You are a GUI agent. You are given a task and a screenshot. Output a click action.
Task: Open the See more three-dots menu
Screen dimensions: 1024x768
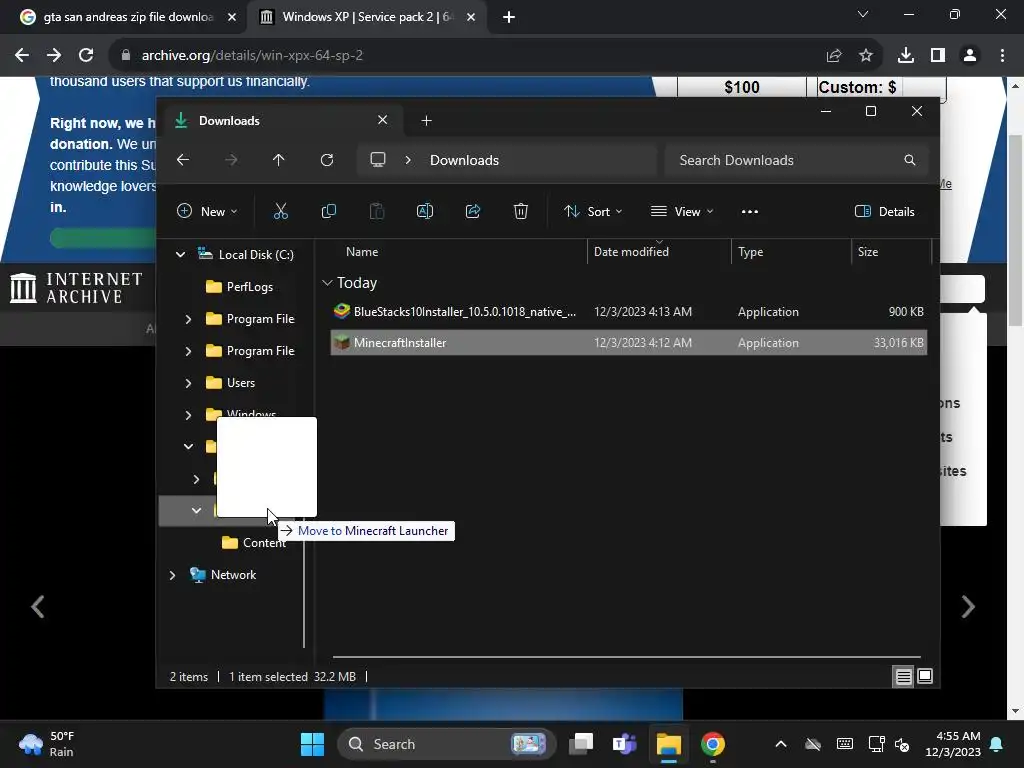pyautogui.click(x=750, y=212)
